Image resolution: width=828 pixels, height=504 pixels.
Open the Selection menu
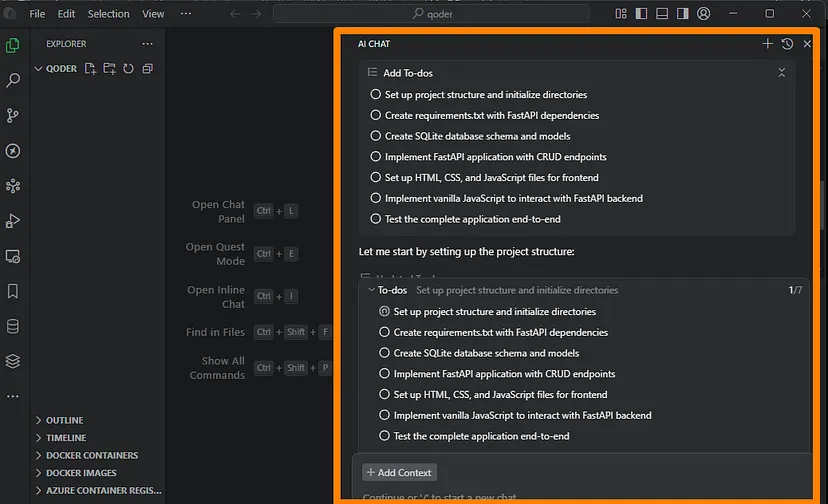pyautogui.click(x=108, y=14)
